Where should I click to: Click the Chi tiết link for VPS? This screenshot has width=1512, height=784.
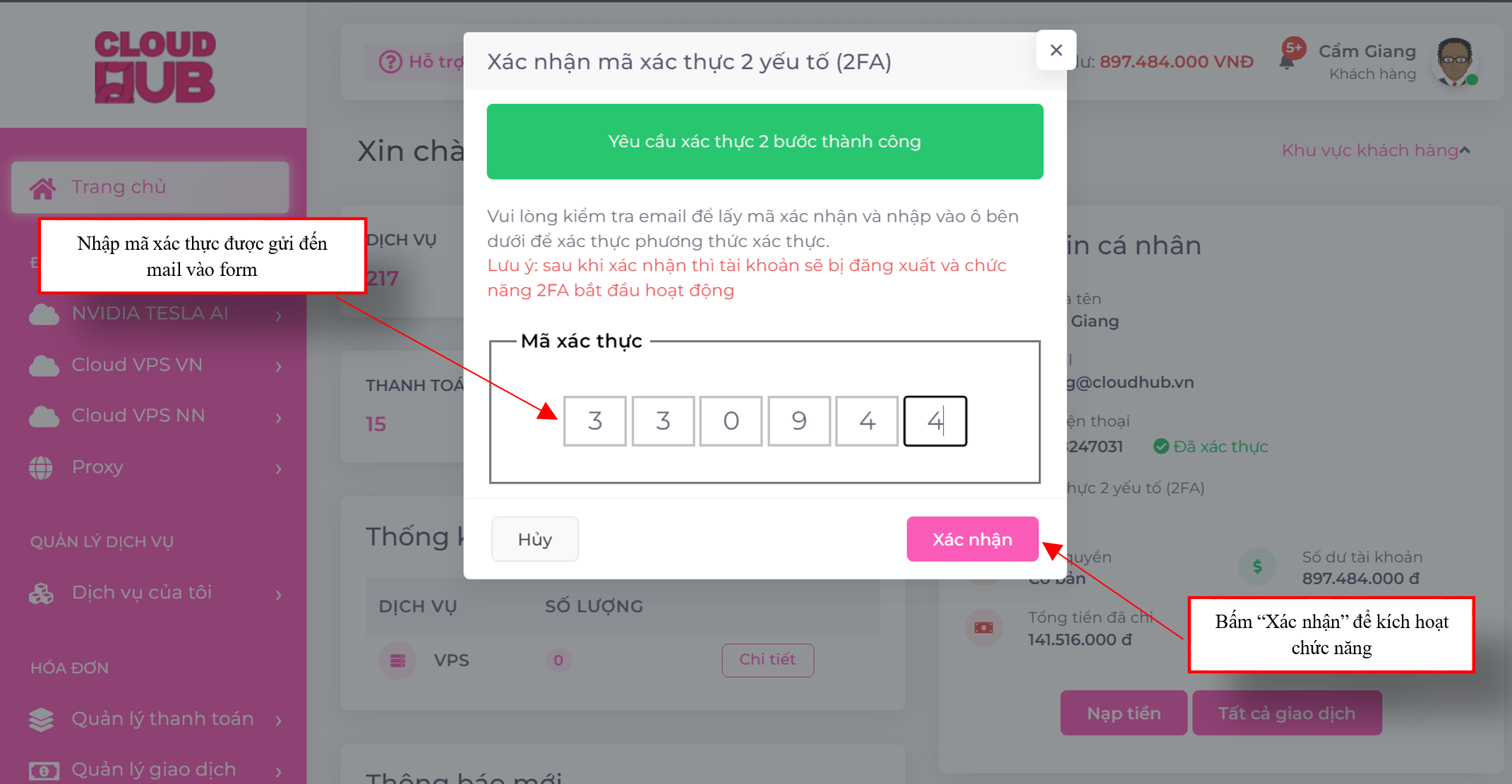tap(767, 660)
